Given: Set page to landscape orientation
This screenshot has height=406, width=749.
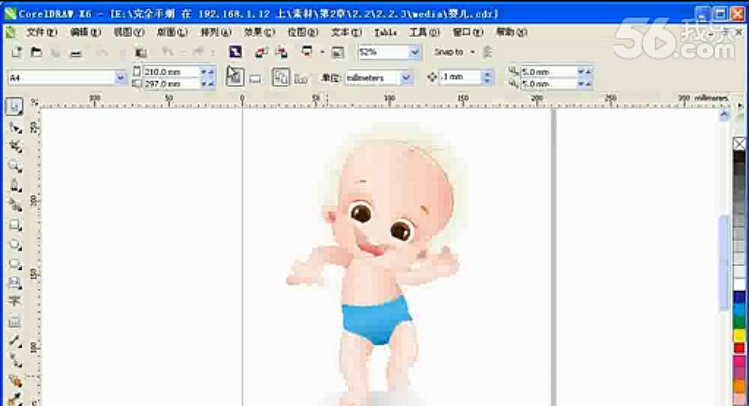Looking at the screenshot, I should coord(255,78).
